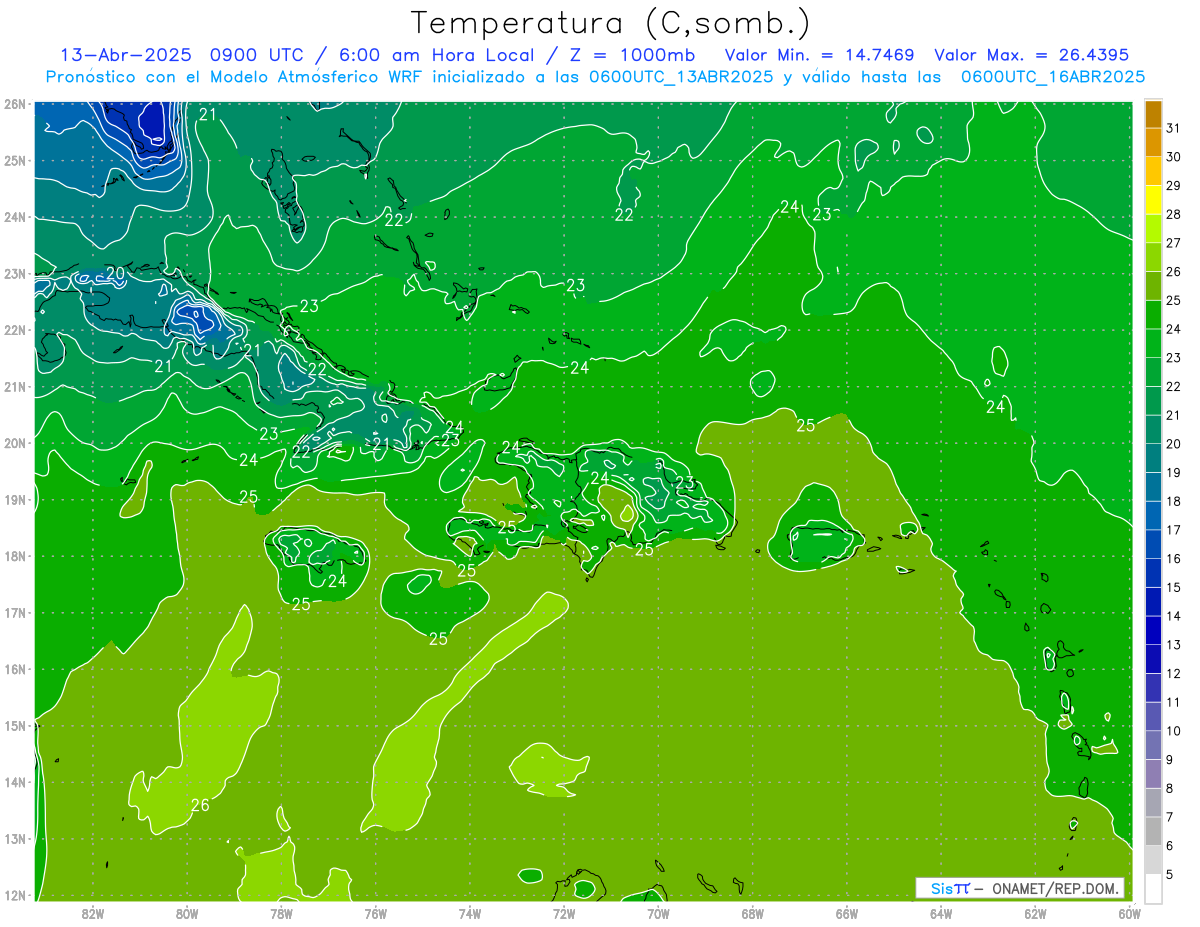Click the '24N' latitude axis label
The width and height of the screenshot is (1200, 927).
coord(15,217)
